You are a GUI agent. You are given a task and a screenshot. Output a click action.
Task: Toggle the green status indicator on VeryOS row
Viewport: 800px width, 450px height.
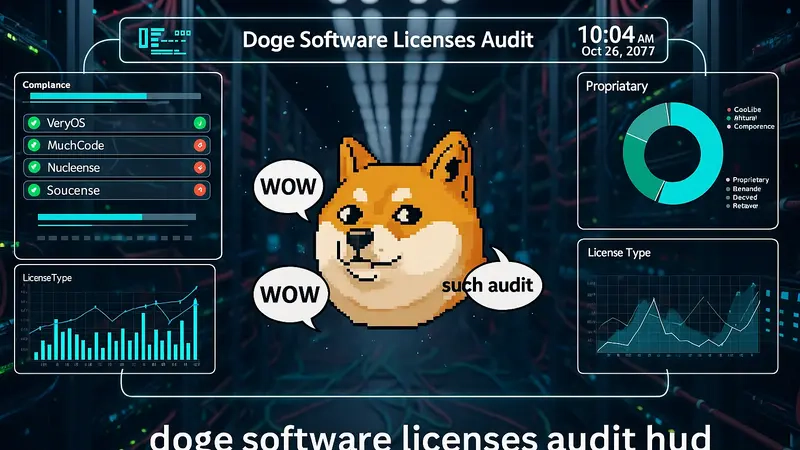[200, 123]
